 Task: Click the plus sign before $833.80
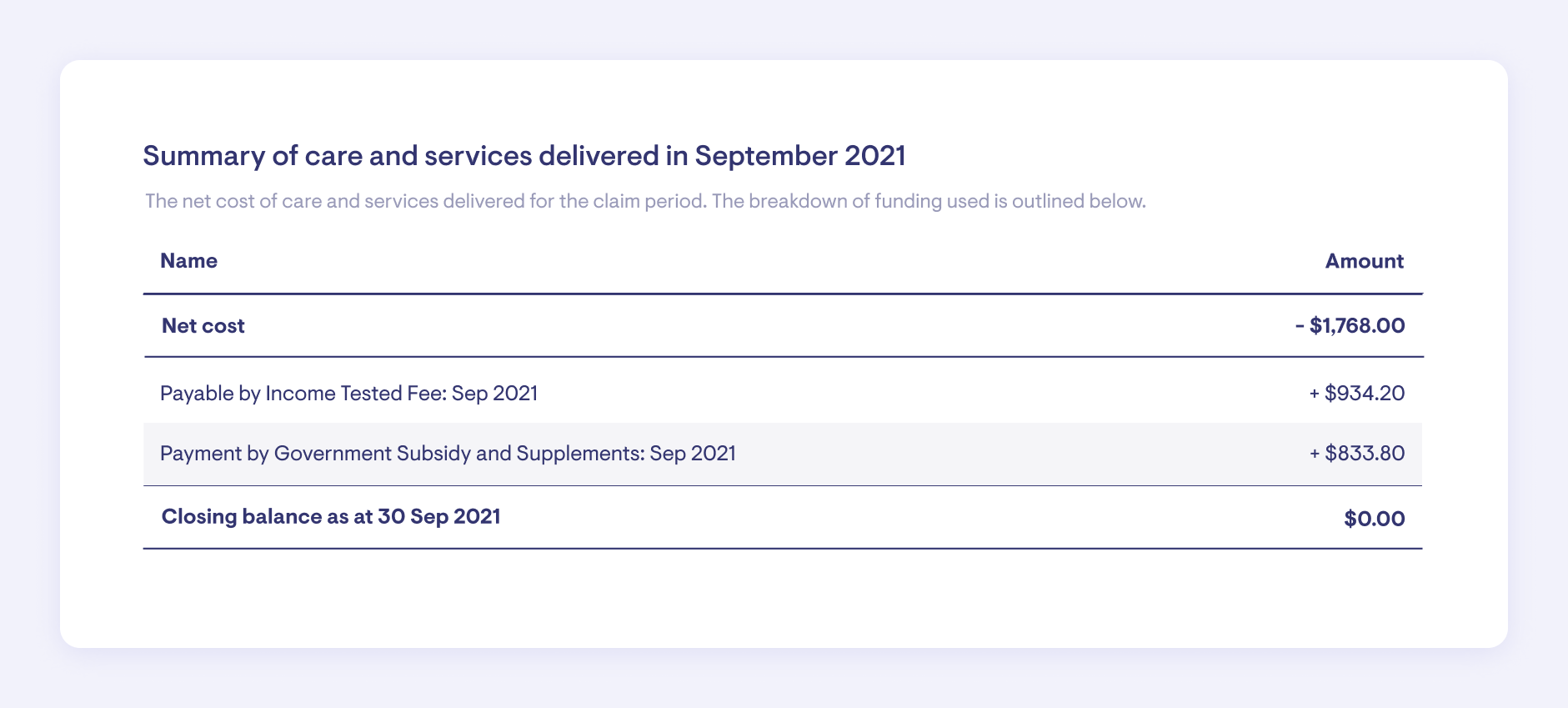click(1315, 454)
